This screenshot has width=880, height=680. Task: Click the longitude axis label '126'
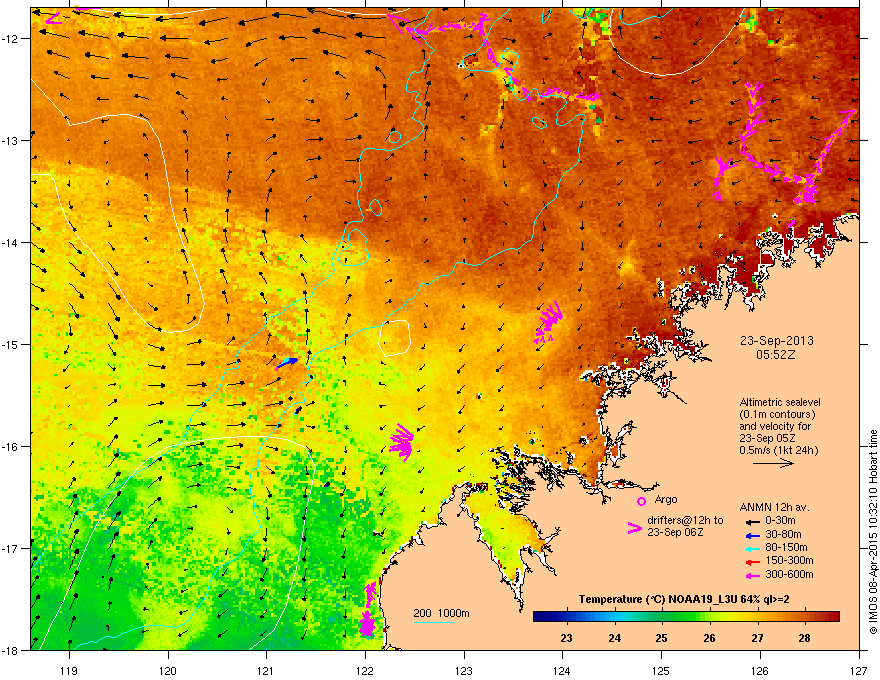[x=760, y=671]
